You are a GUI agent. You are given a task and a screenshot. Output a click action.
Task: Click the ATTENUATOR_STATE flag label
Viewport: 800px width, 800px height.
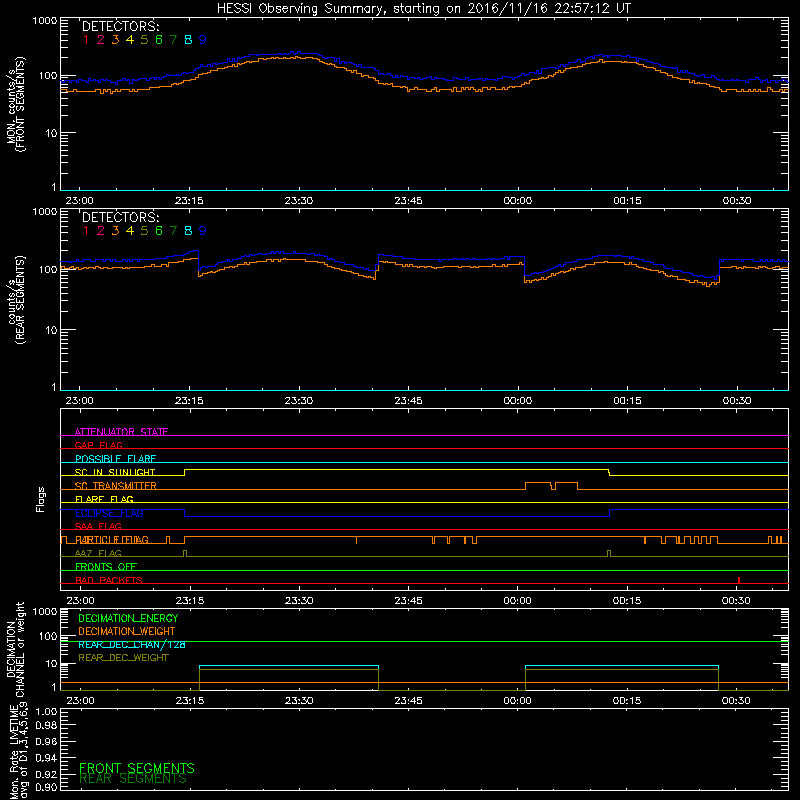point(121,432)
